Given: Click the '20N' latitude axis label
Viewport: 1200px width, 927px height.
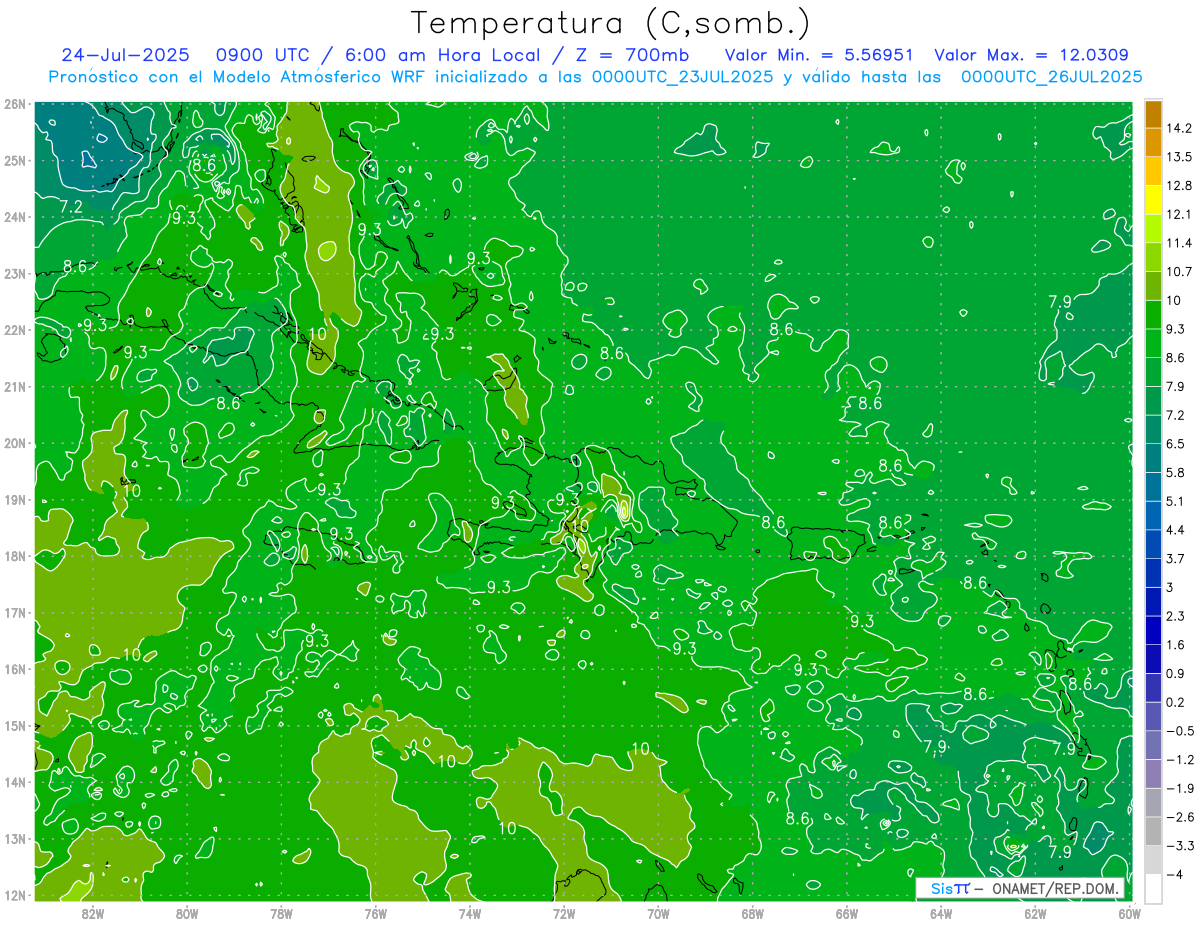Looking at the screenshot, I should coord(15,443).
